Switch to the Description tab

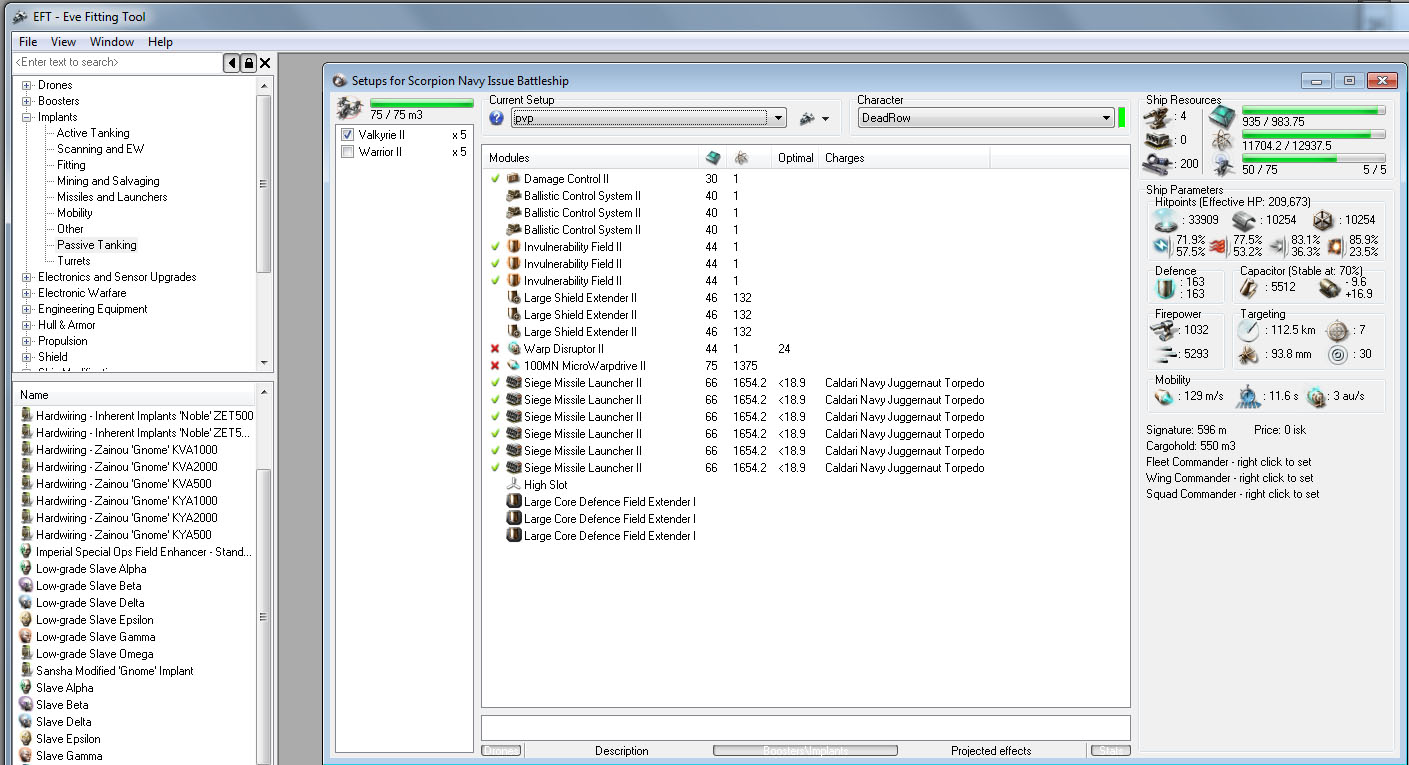622,751
